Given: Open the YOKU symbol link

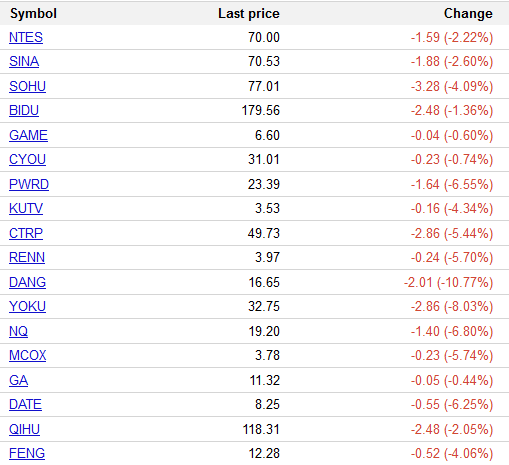Looking at the screenshot, I should point(27,307).
